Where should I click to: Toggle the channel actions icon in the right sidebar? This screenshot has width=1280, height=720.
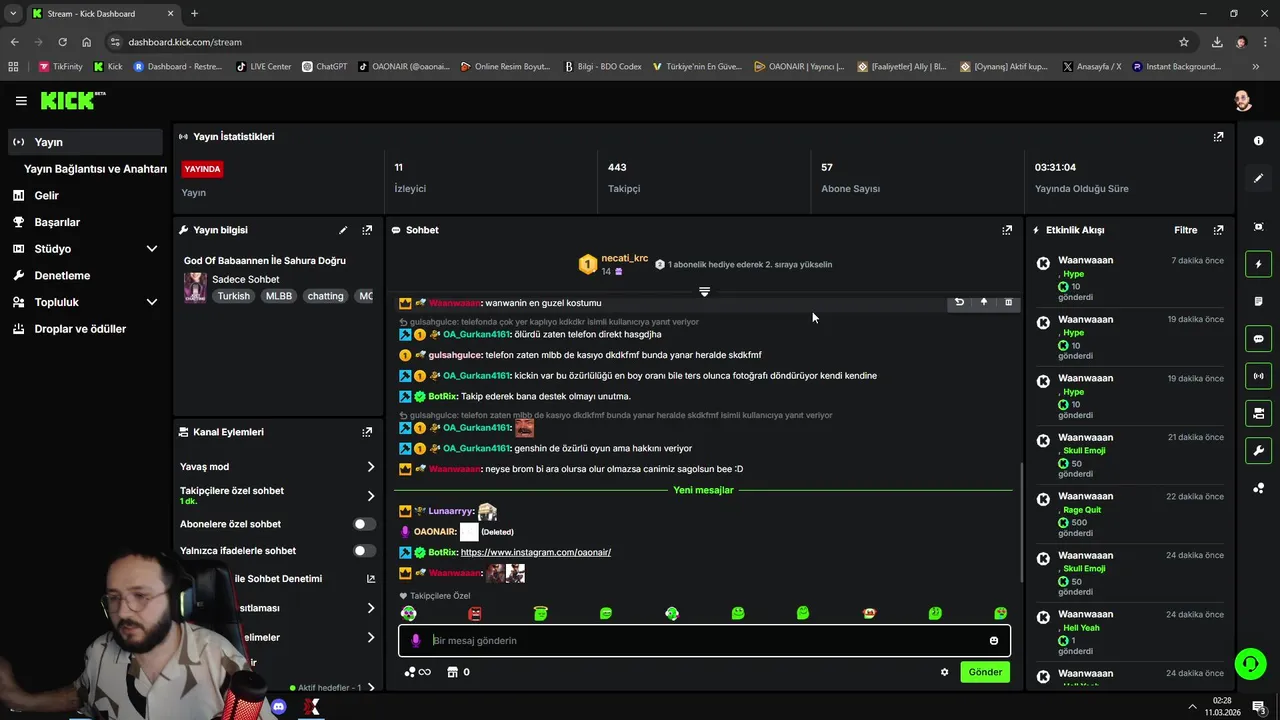1258,413
